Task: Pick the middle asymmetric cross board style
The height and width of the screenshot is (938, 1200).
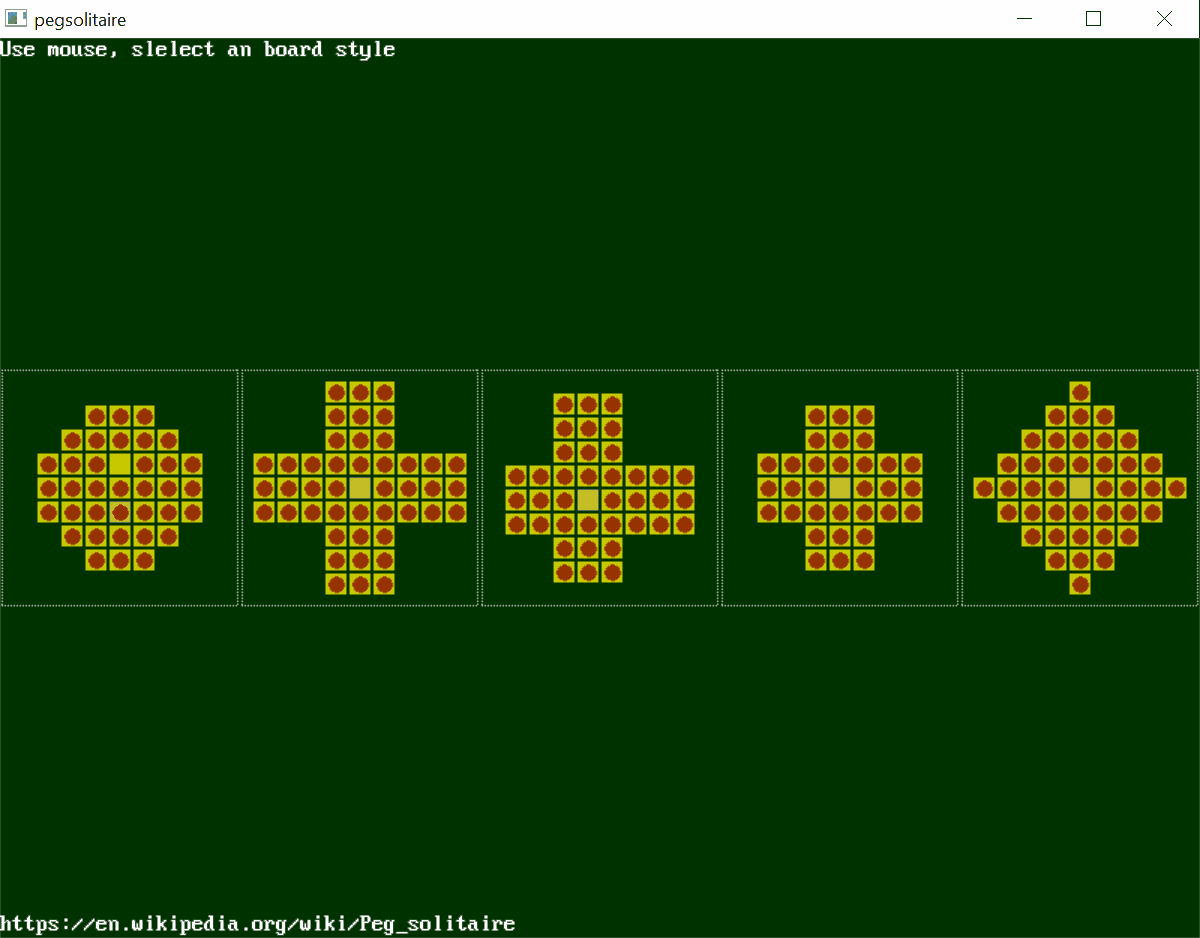Action: pyautogui.click(x=600, y=487)
